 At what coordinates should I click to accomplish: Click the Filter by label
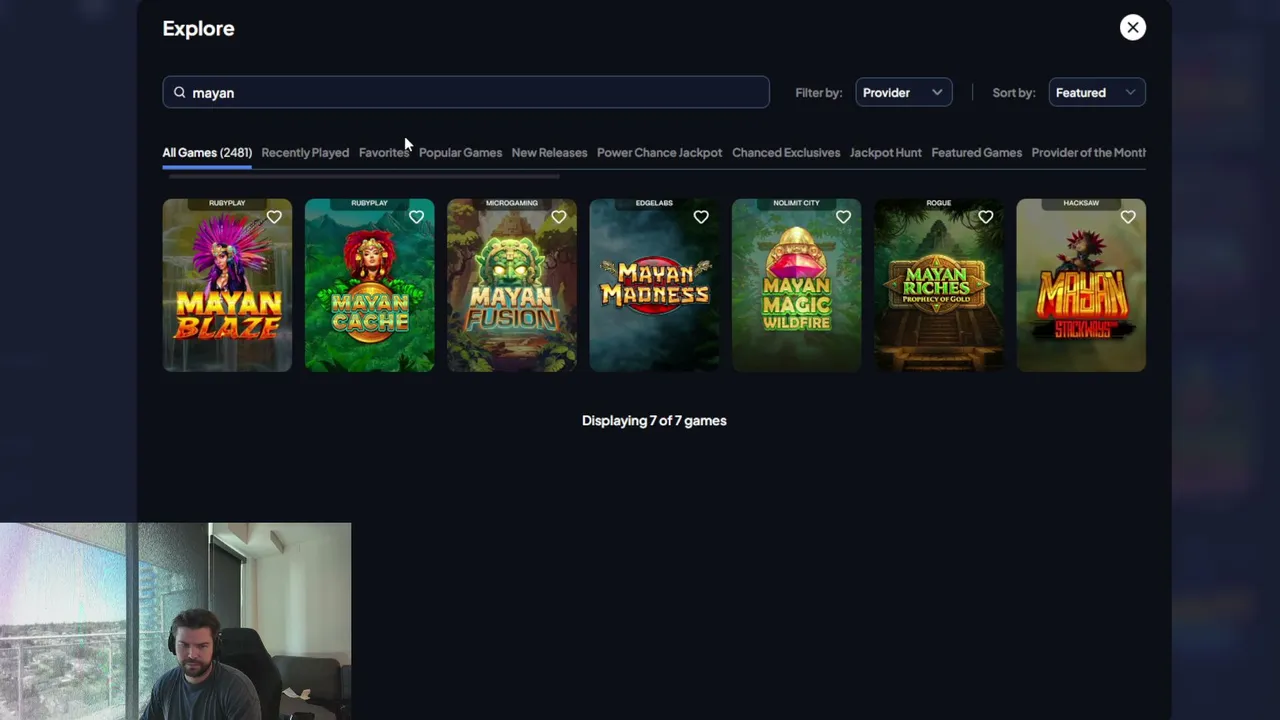point(819,93)
